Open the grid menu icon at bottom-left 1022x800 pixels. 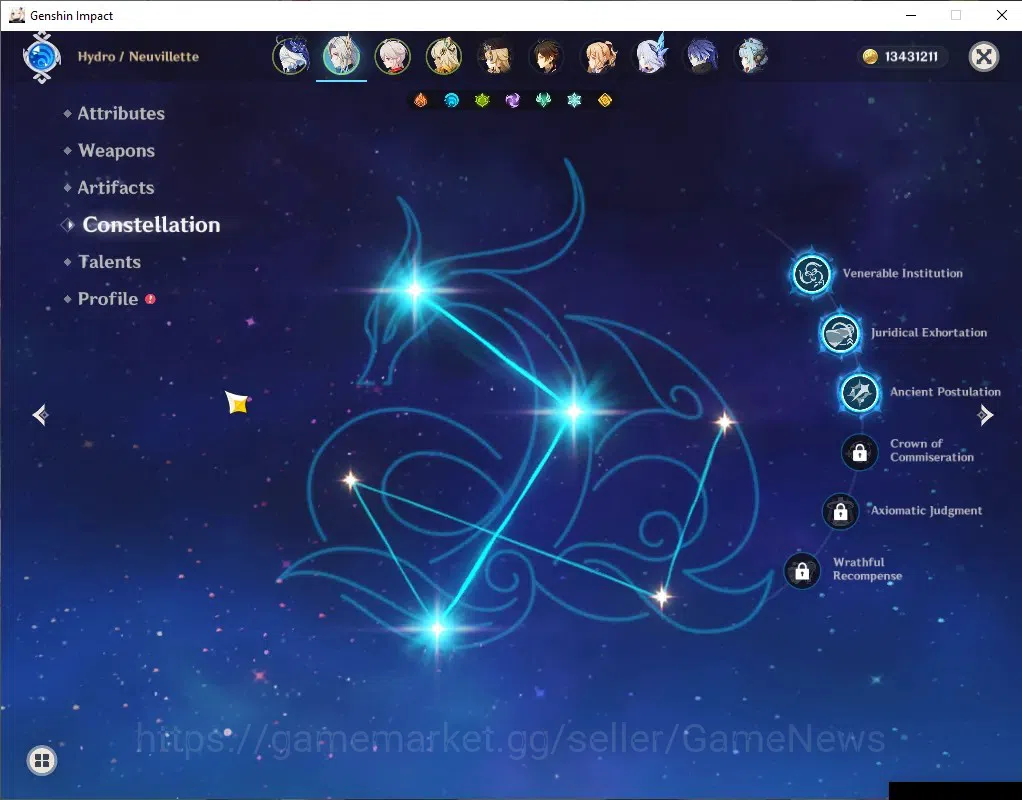pyautogui.click(x=42, y=760)
